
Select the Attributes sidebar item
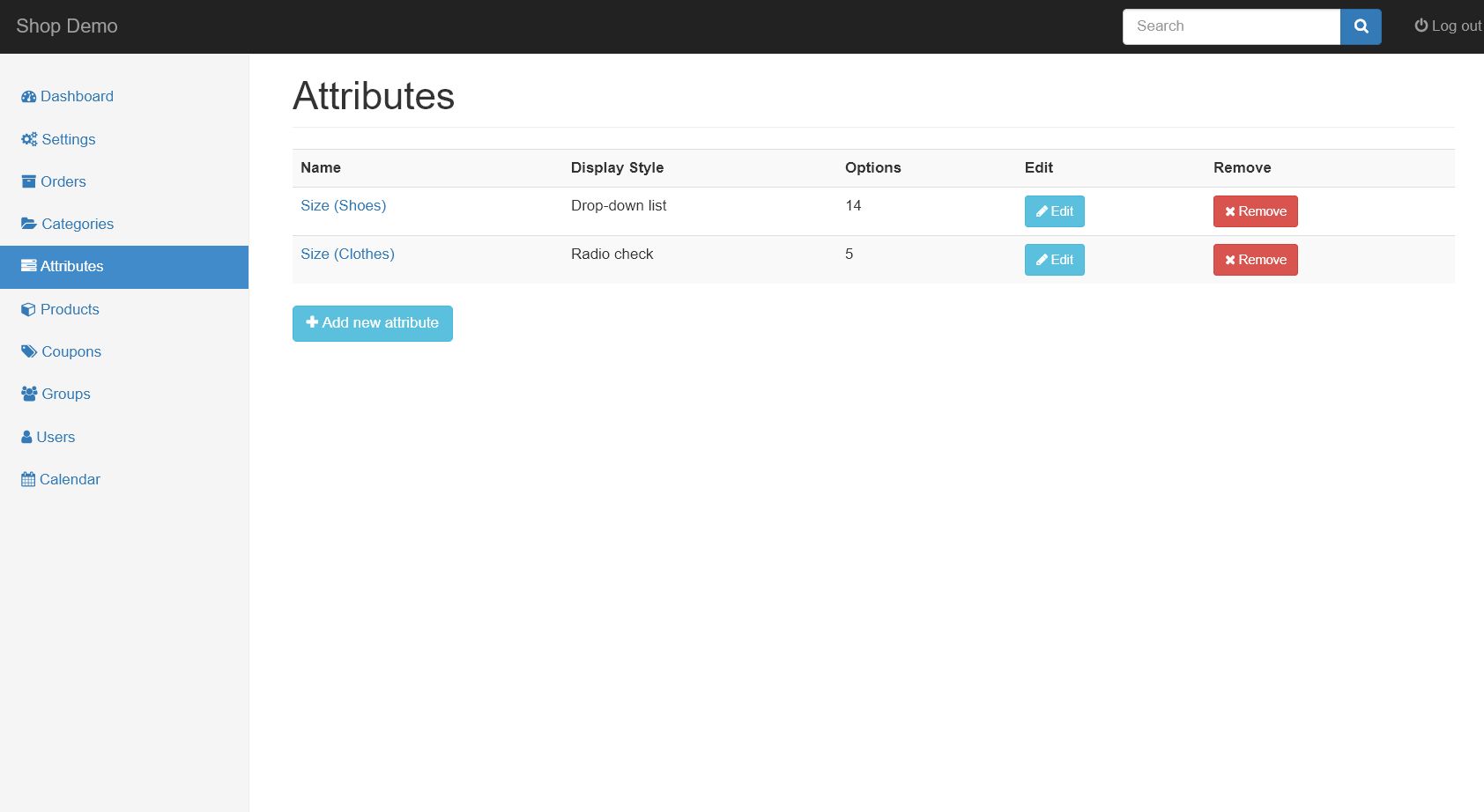(71, 267)
